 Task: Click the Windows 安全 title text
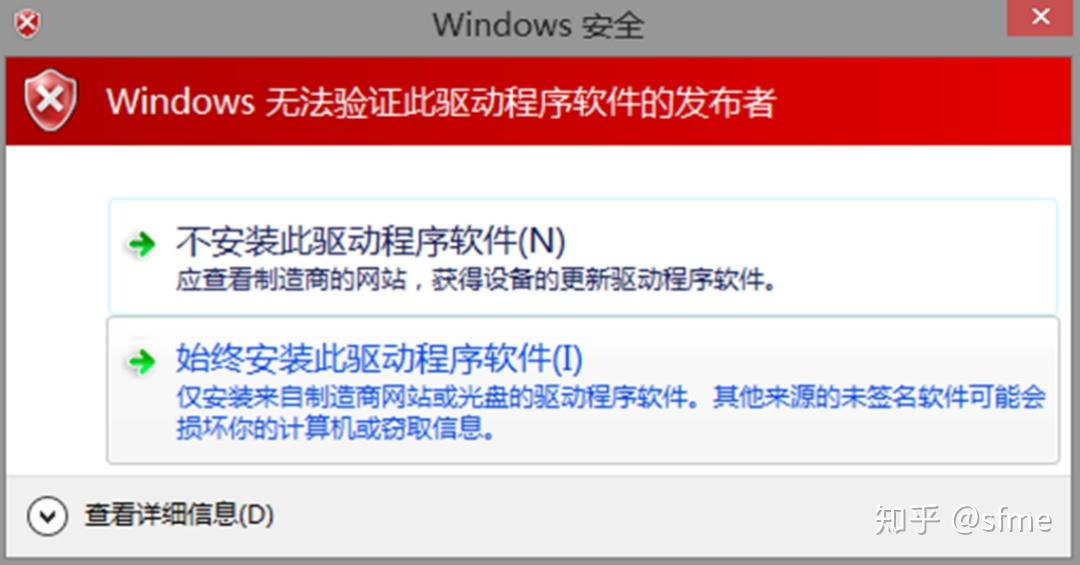point(539,25)
